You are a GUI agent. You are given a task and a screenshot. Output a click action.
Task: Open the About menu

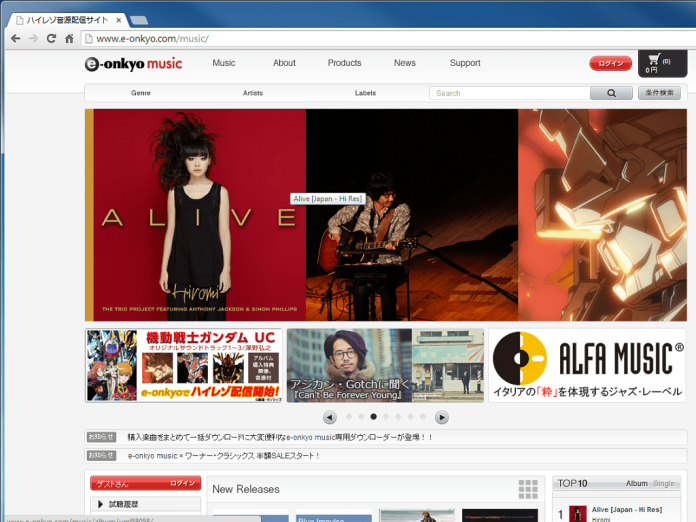[x=285, y=63]
